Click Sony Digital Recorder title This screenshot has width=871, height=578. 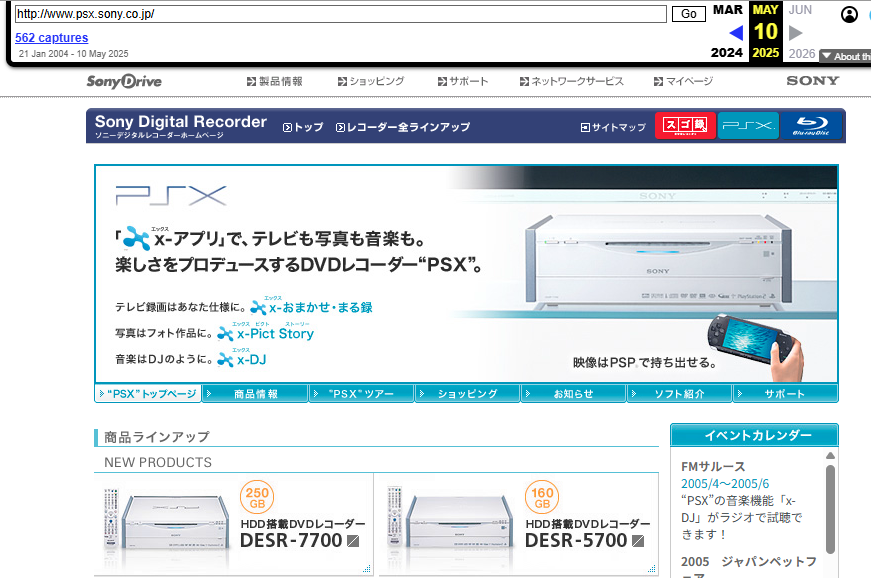point(181,122)
